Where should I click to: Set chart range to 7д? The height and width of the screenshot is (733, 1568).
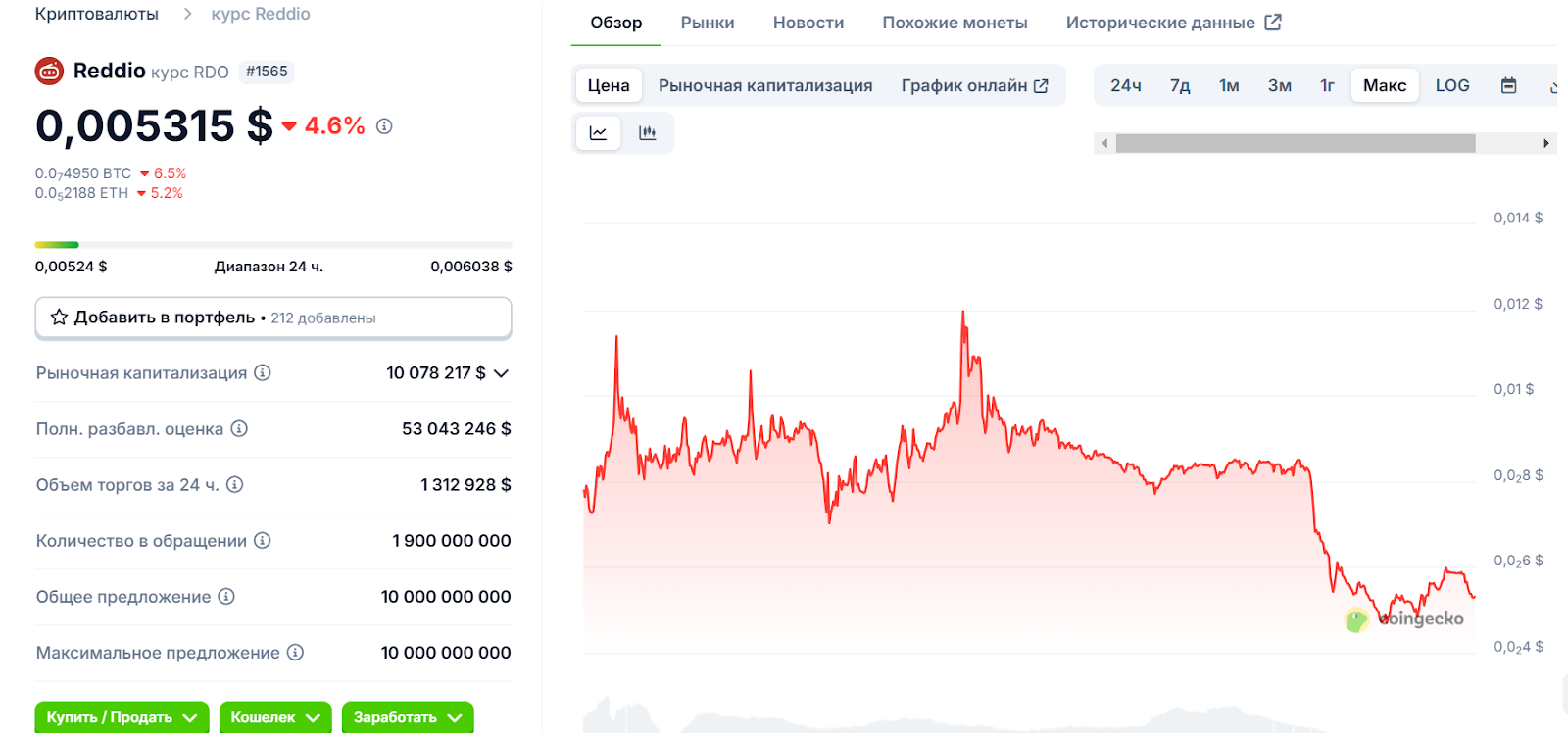tap(1180, 86)
